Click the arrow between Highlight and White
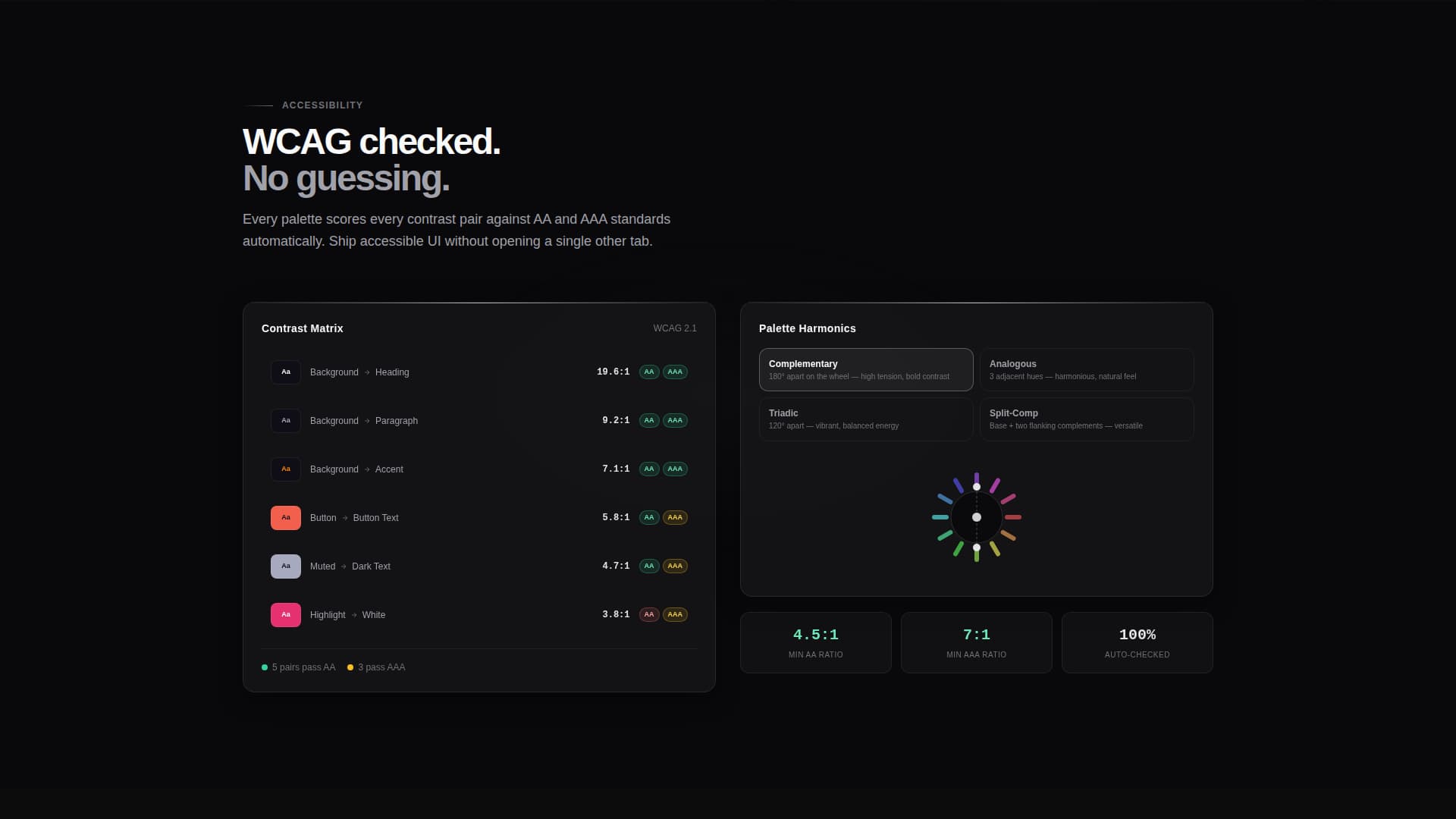The image size is (1456, 819). (x=354, y=615)
